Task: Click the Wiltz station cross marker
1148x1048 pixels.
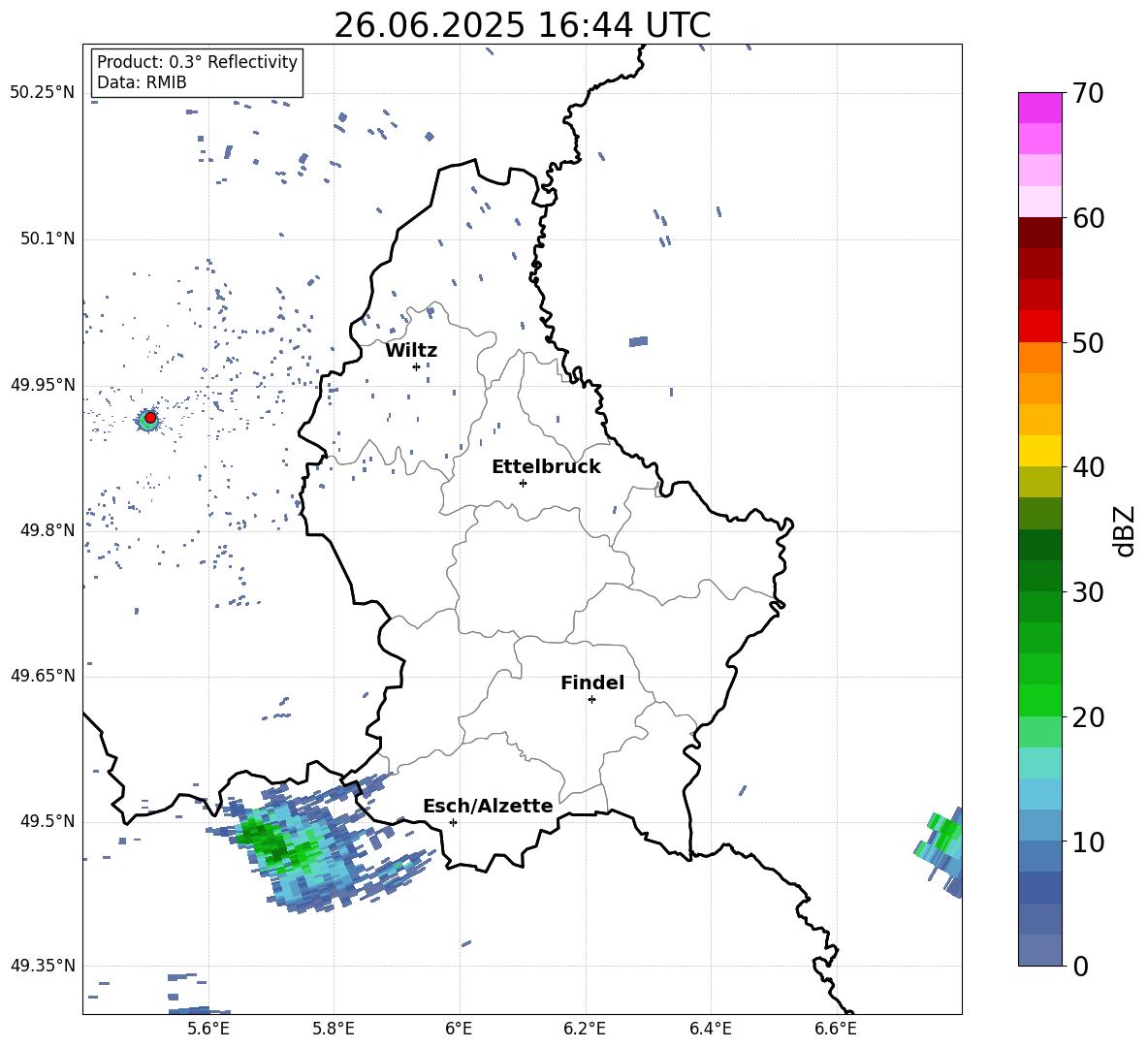Action: pyautogui.click(x=416, y=366)
